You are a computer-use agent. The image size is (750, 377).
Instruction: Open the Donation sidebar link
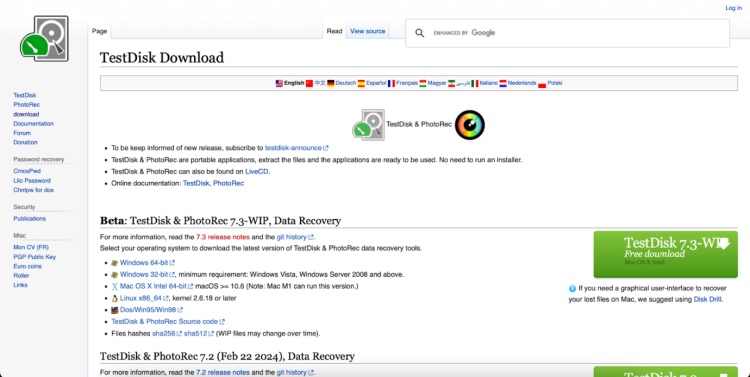[25, 142]
